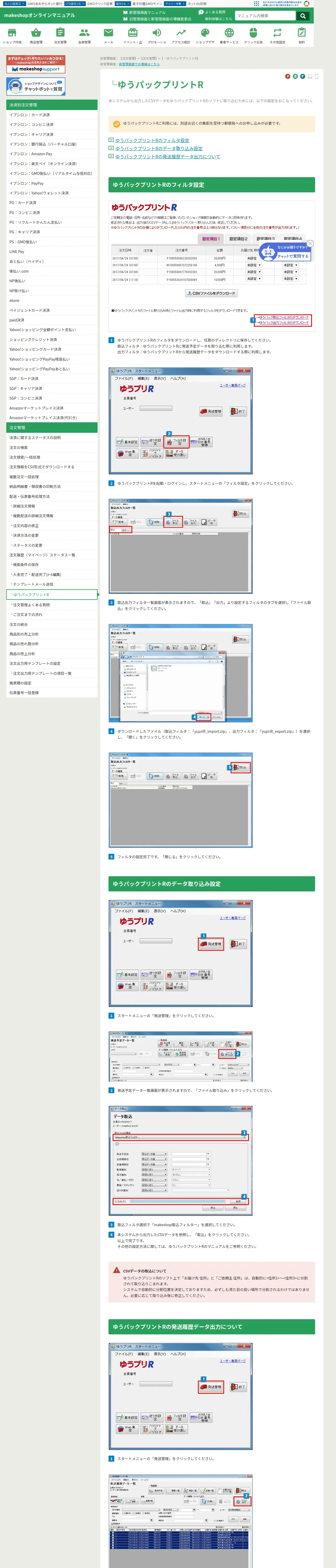The height and width of the screenshot is (1568, 336).
Task: Open the 伝票番号一括登録 sidebar item
Action: tap(52, 693)
